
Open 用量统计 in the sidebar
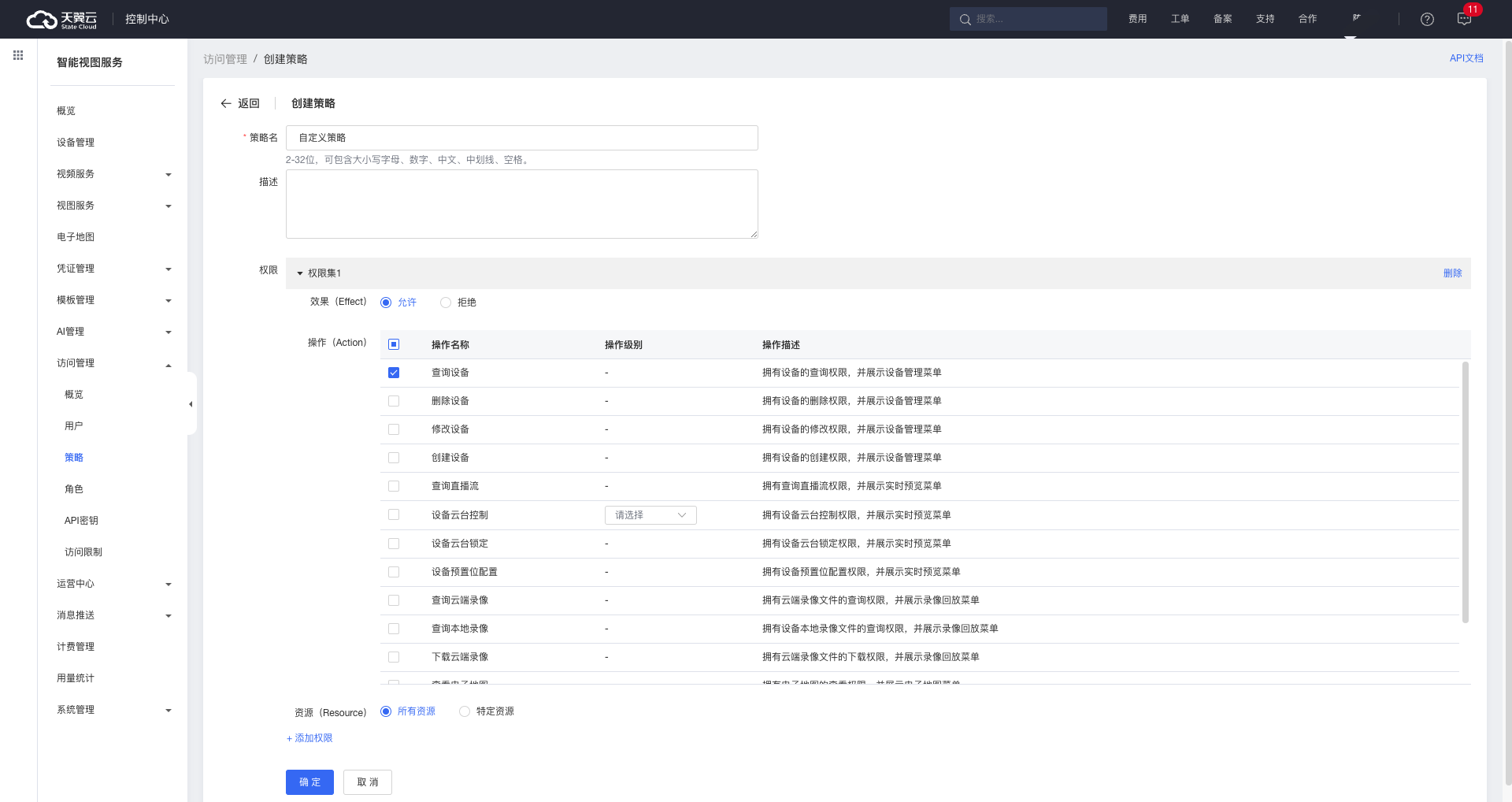click(x=76, y=678)
